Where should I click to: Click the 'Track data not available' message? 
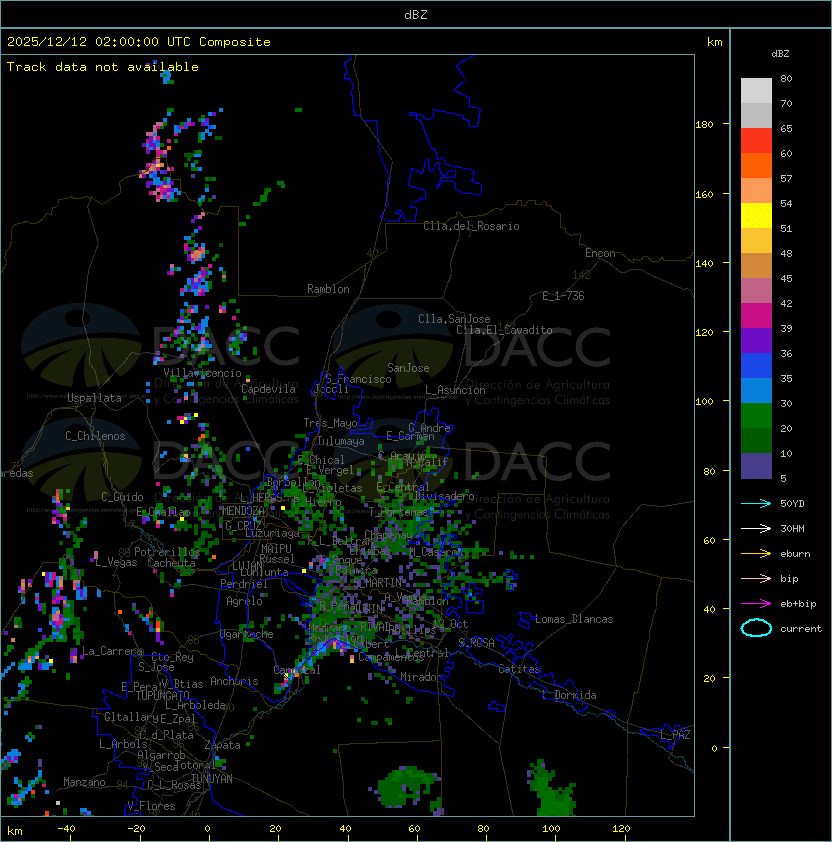[103, 67]
